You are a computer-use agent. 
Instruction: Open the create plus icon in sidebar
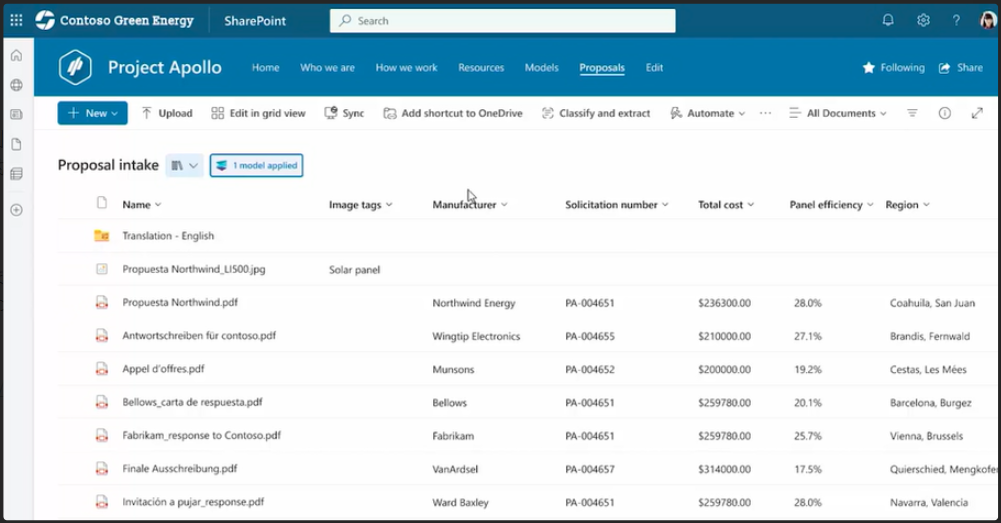click(16, 210)
